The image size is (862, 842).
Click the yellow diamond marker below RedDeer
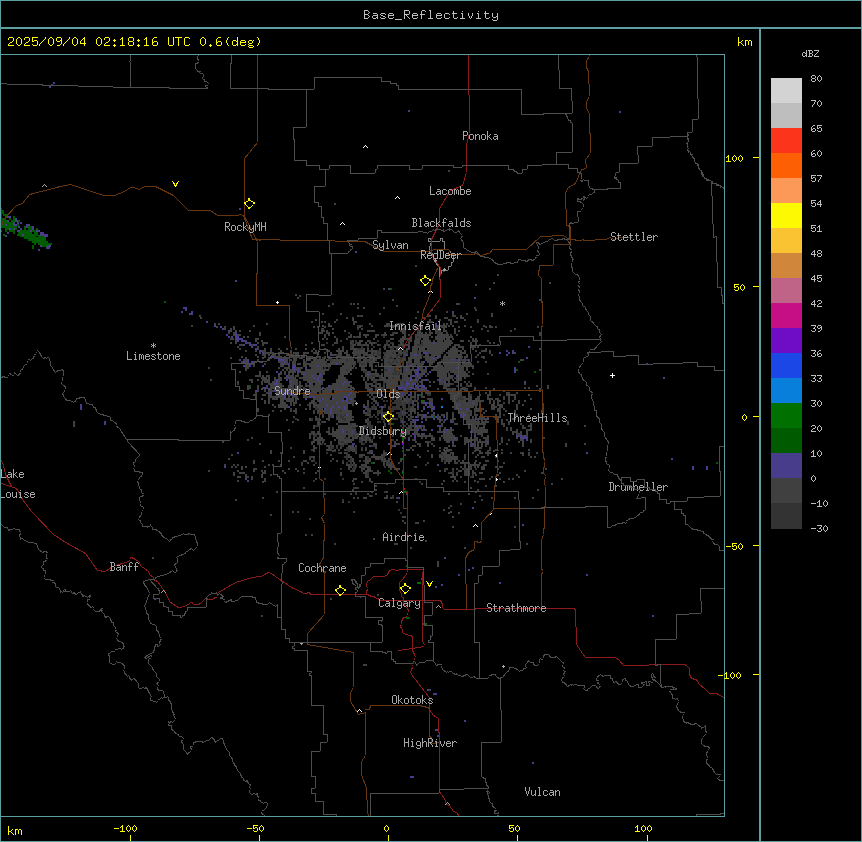tap(426, 281)
